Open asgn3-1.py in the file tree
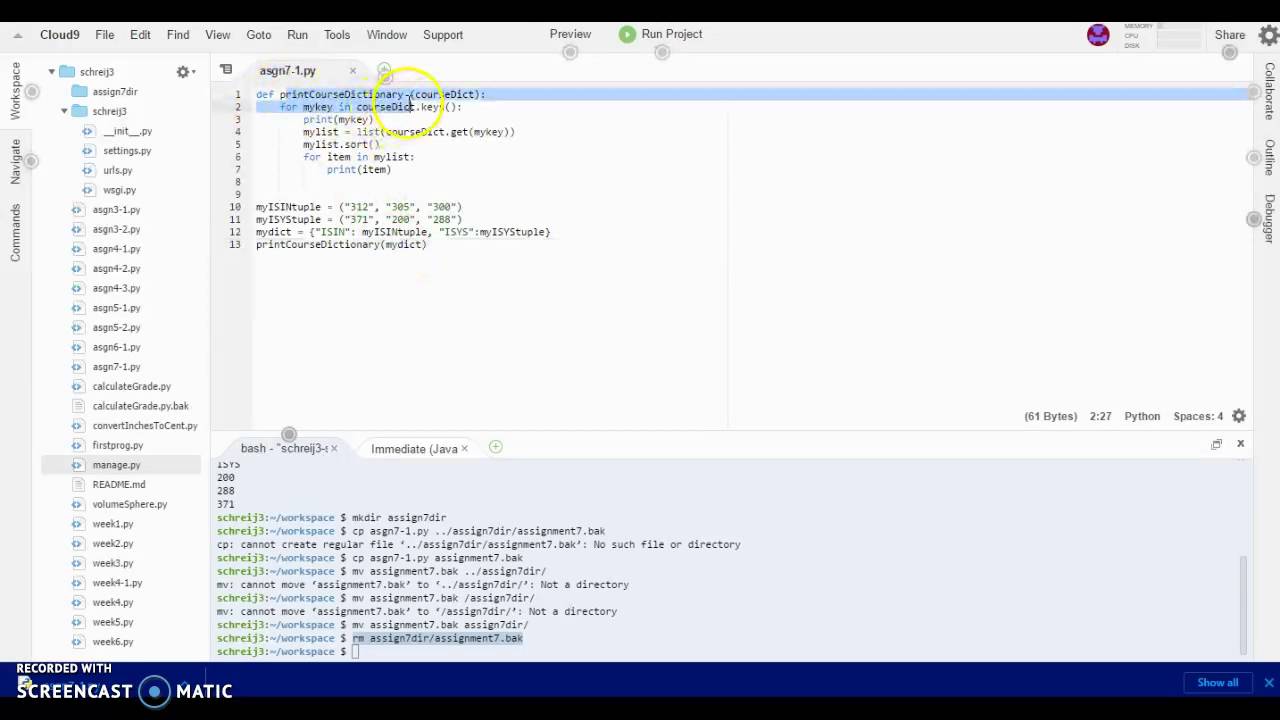 [x=116, y=210]
